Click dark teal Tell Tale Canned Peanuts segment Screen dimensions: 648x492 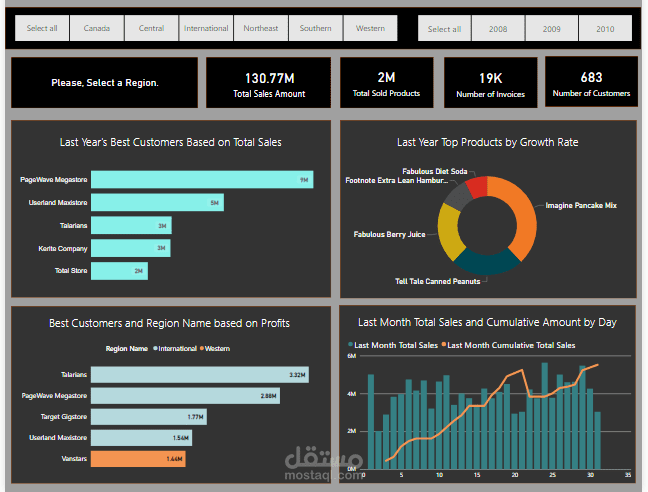(x=487, y=263)
